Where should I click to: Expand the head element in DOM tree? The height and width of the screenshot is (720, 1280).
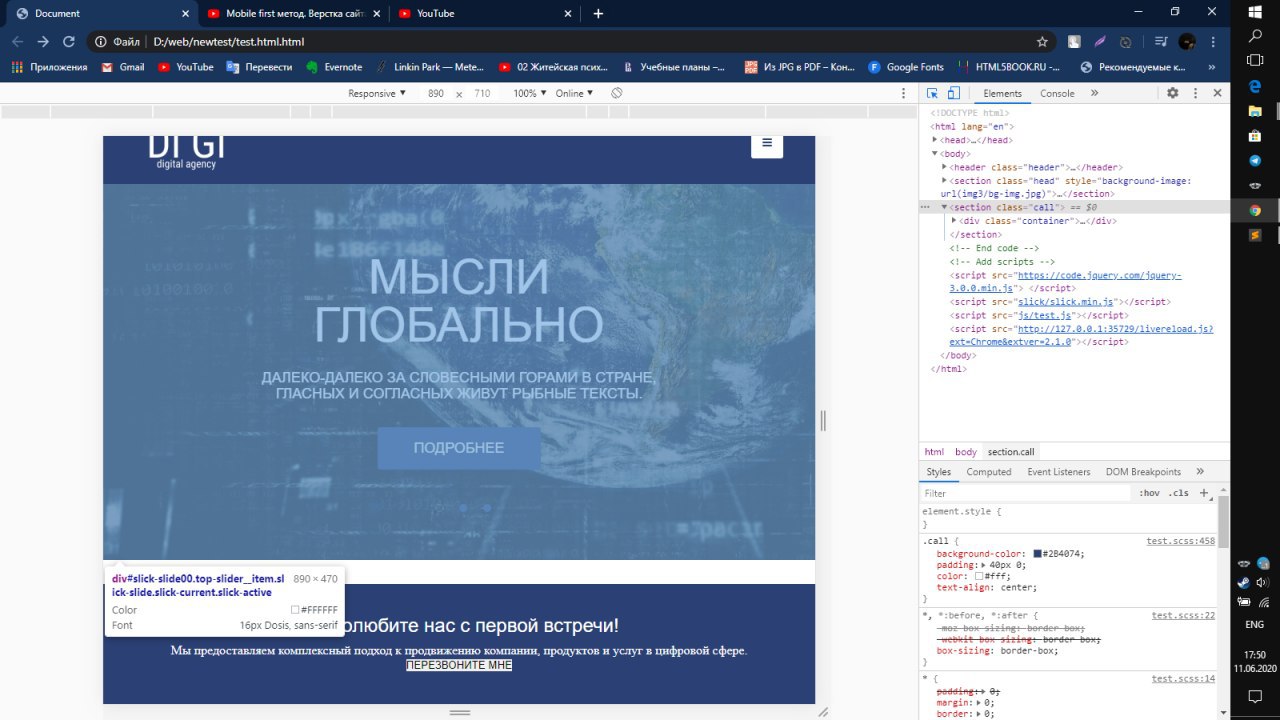[x=935, y=140]
